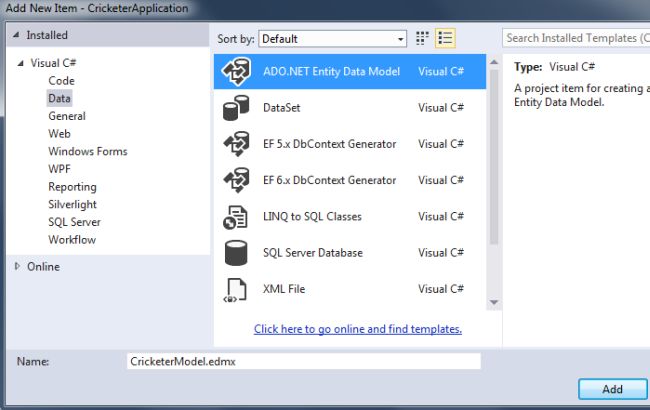Select the Web category
The width and height of the screenshot is (650, 410).
pos(59,133)
